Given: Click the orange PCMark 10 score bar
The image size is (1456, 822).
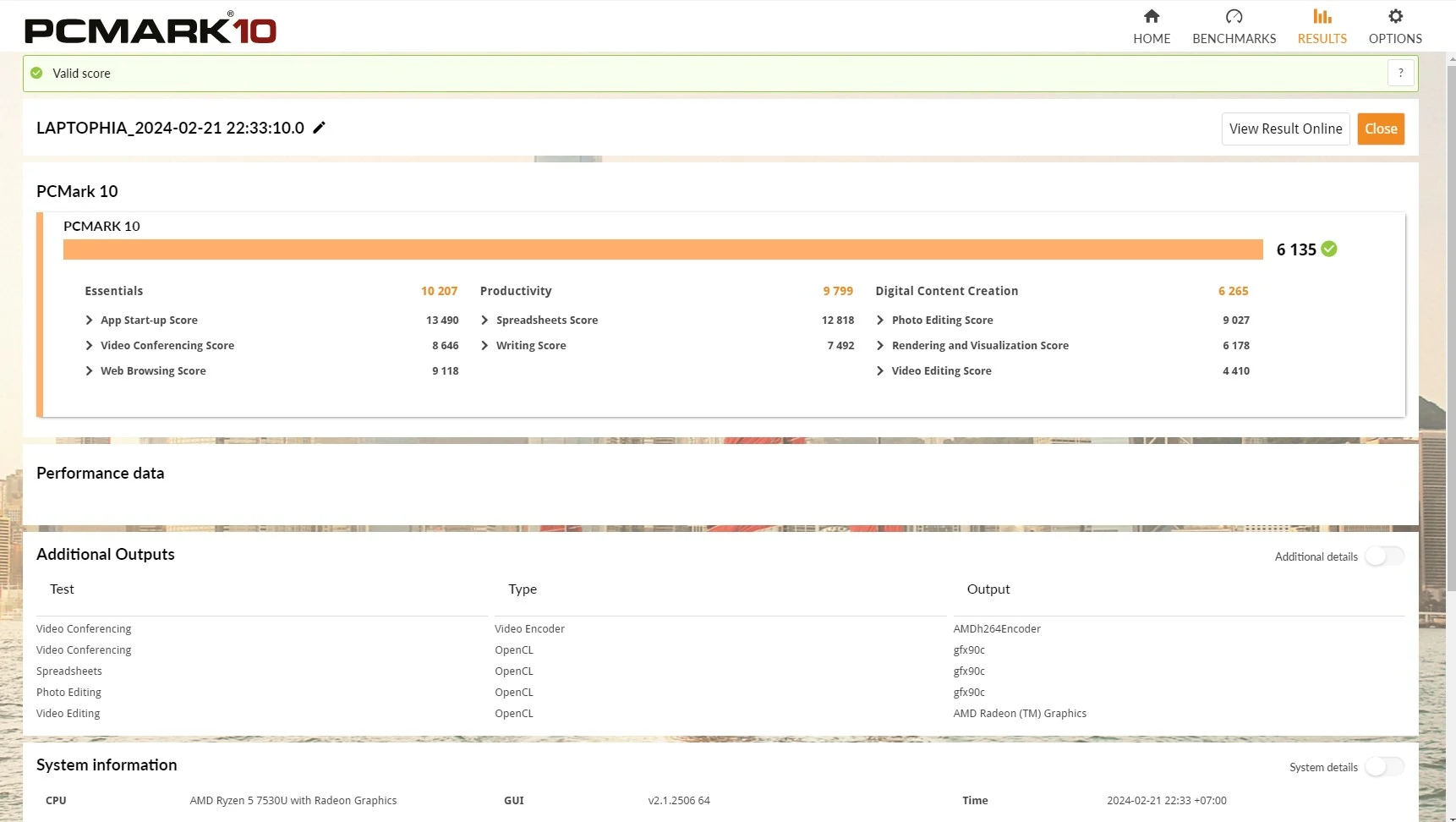Looking at the screenshot, I should (x=663, y=249).
